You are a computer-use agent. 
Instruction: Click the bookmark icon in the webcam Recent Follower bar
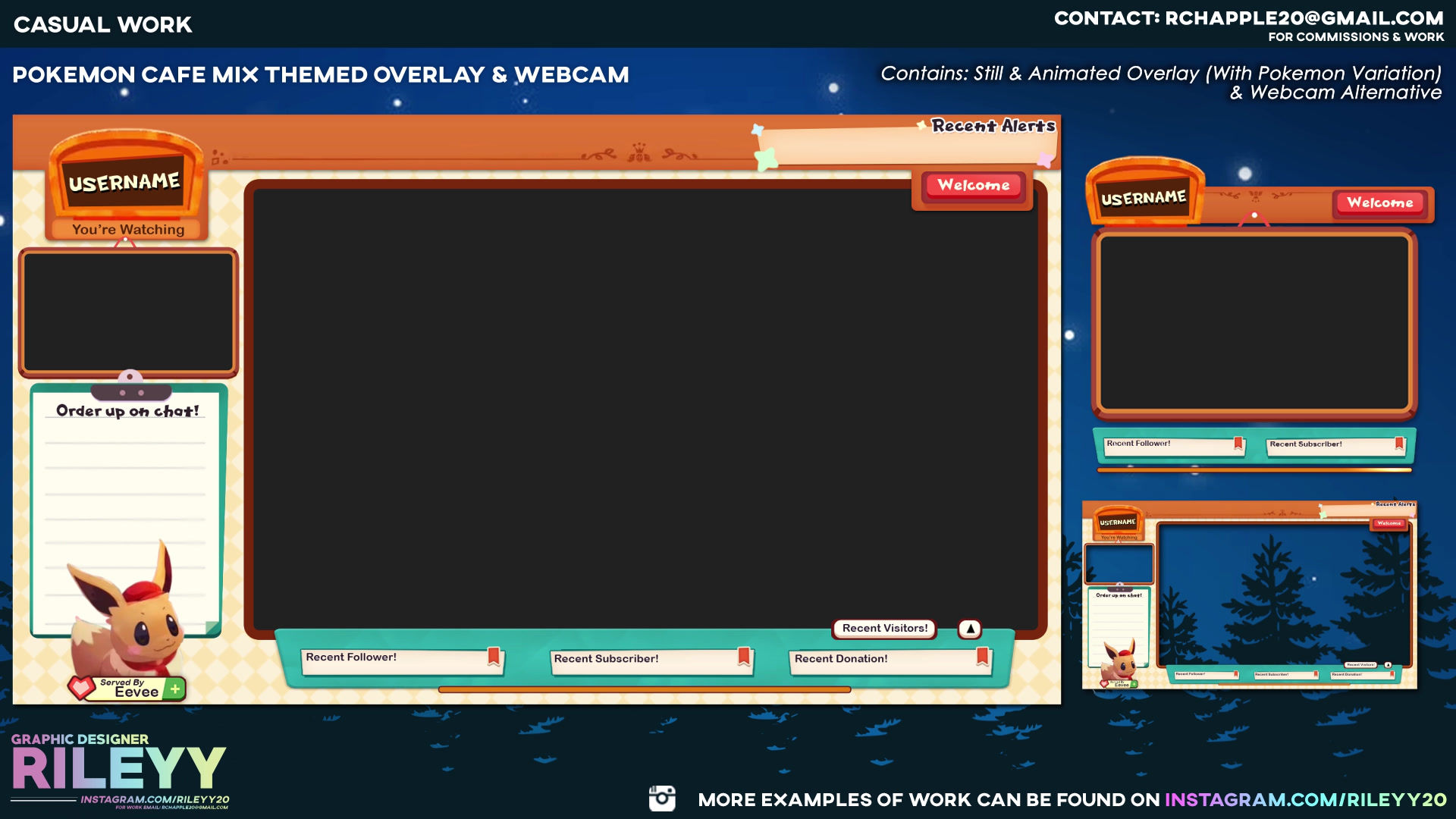tap(1238, 442)
